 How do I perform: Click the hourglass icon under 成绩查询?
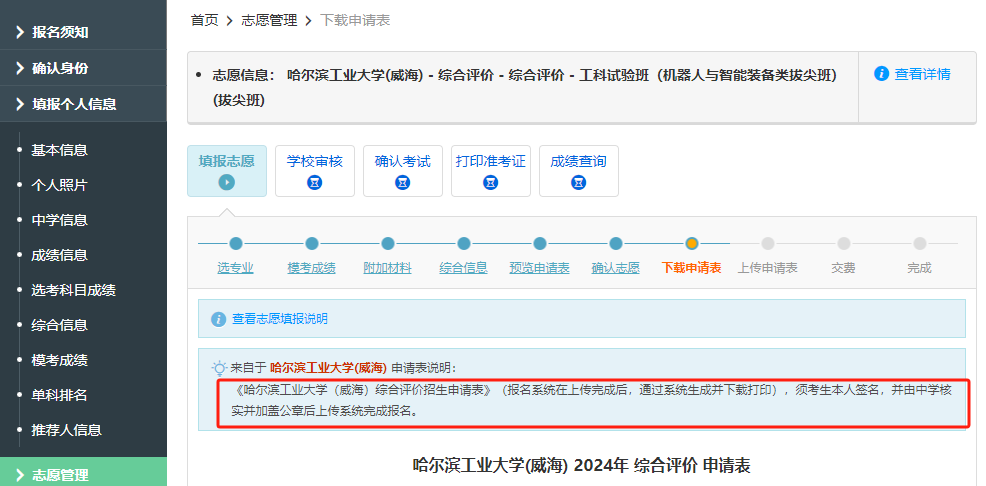pyautogui.click(x=579, y=183)
